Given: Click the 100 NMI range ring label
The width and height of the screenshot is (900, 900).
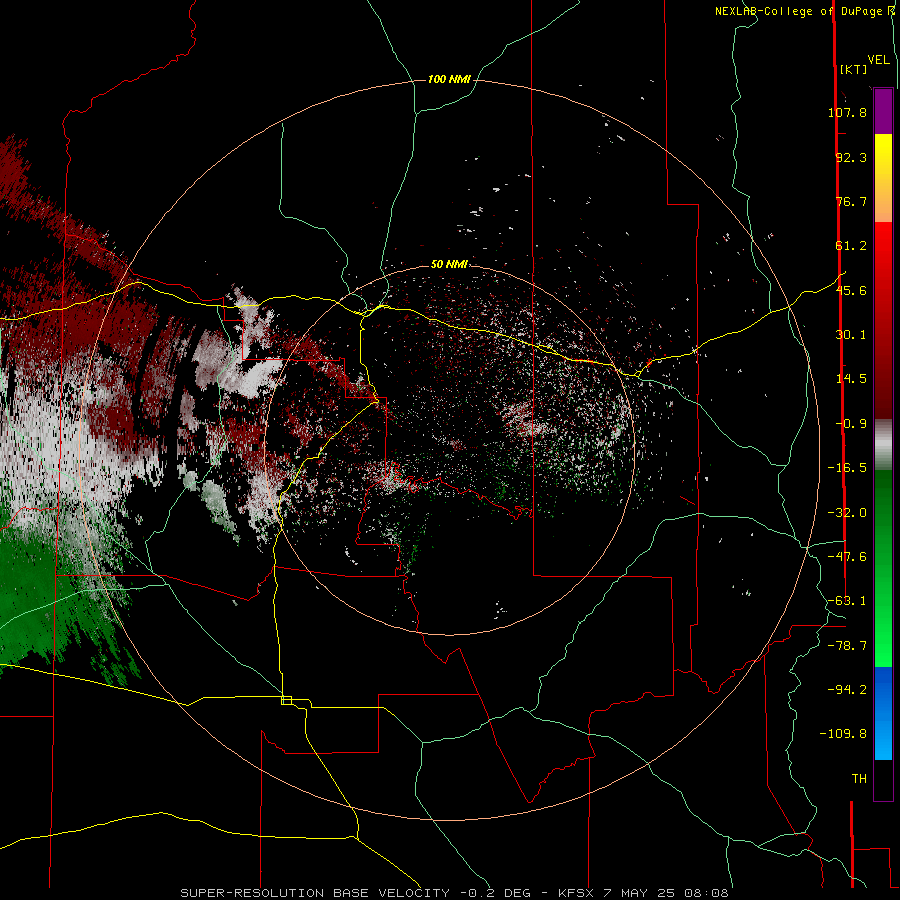Looking at the screenshot, I should point(449,79).
